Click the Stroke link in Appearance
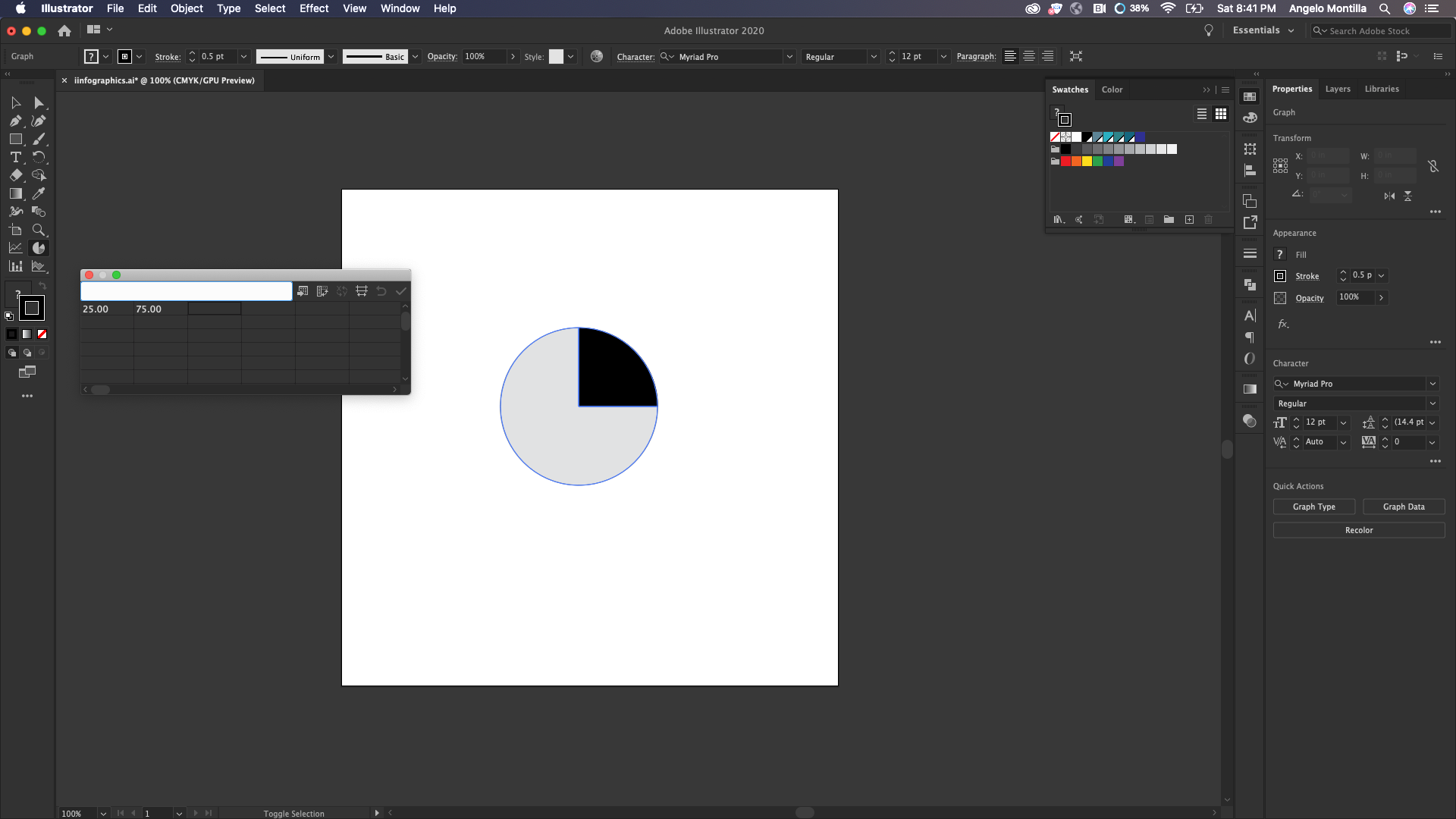 [1307, 276]
